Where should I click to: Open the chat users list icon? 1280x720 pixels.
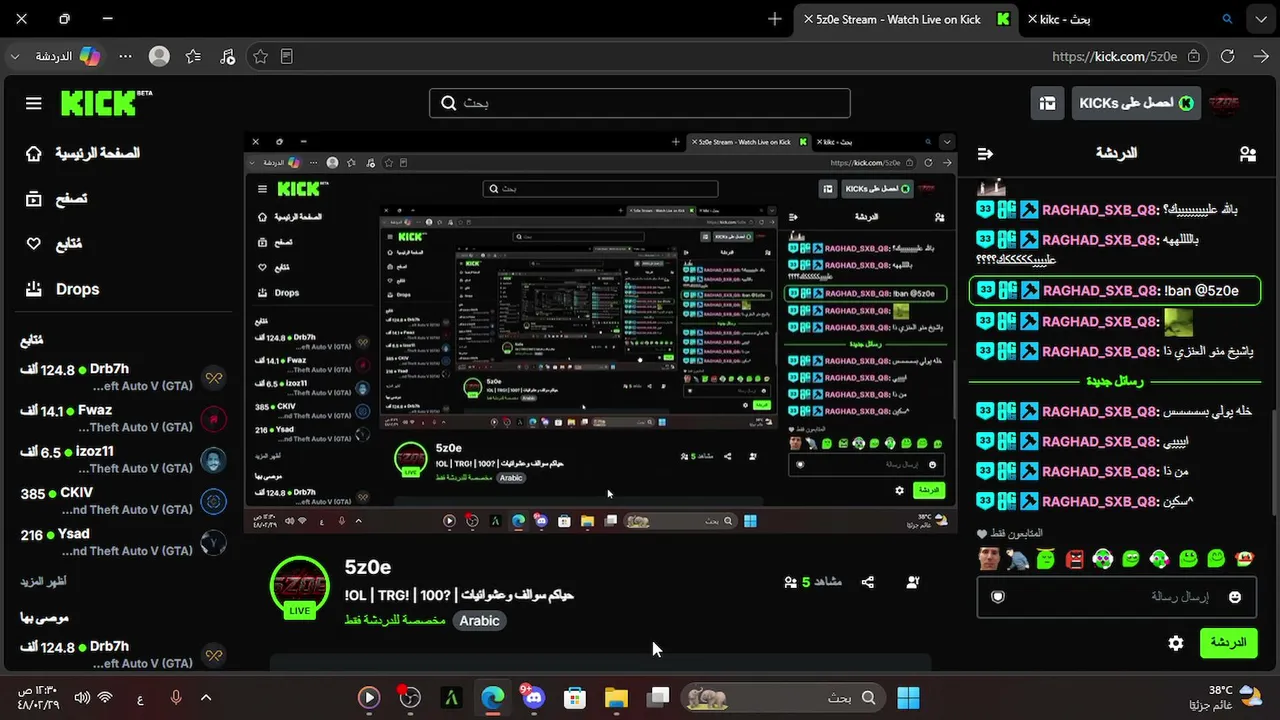[1247, 153]
